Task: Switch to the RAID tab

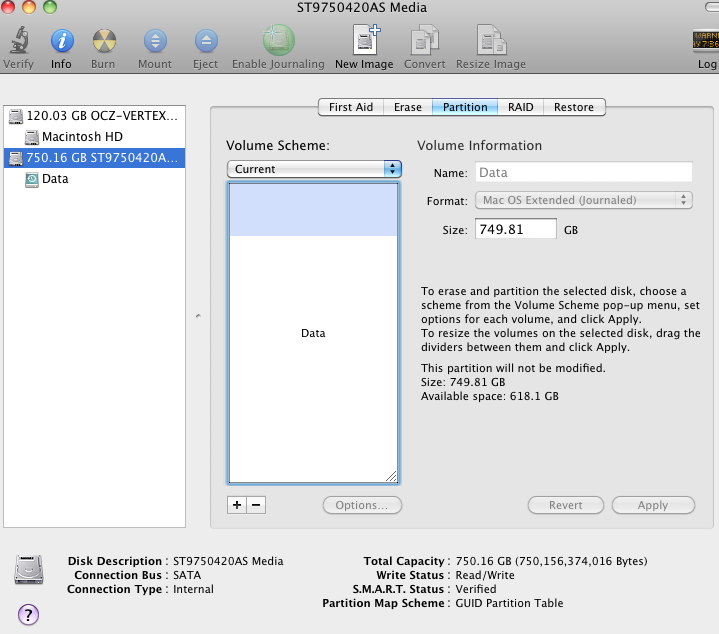Action: tap(520, 107)
